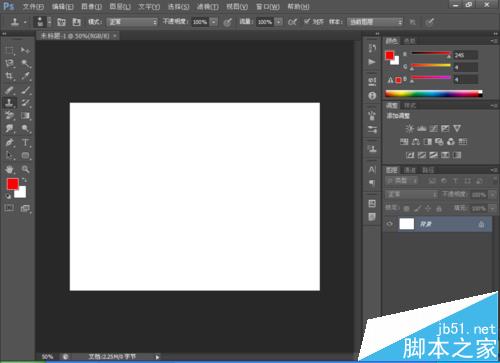This screenshot has width=500, height=363.
Task: Swap foreground and background colors
Action: tap(24, 180)
